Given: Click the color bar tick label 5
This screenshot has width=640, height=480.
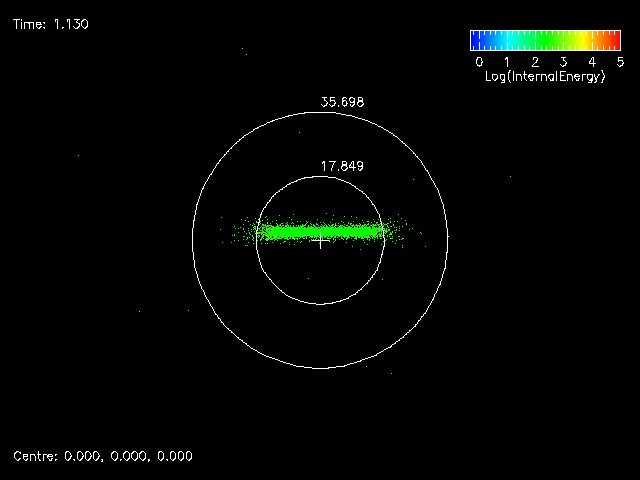Looking at the screenshot, I should pos(620,62).
